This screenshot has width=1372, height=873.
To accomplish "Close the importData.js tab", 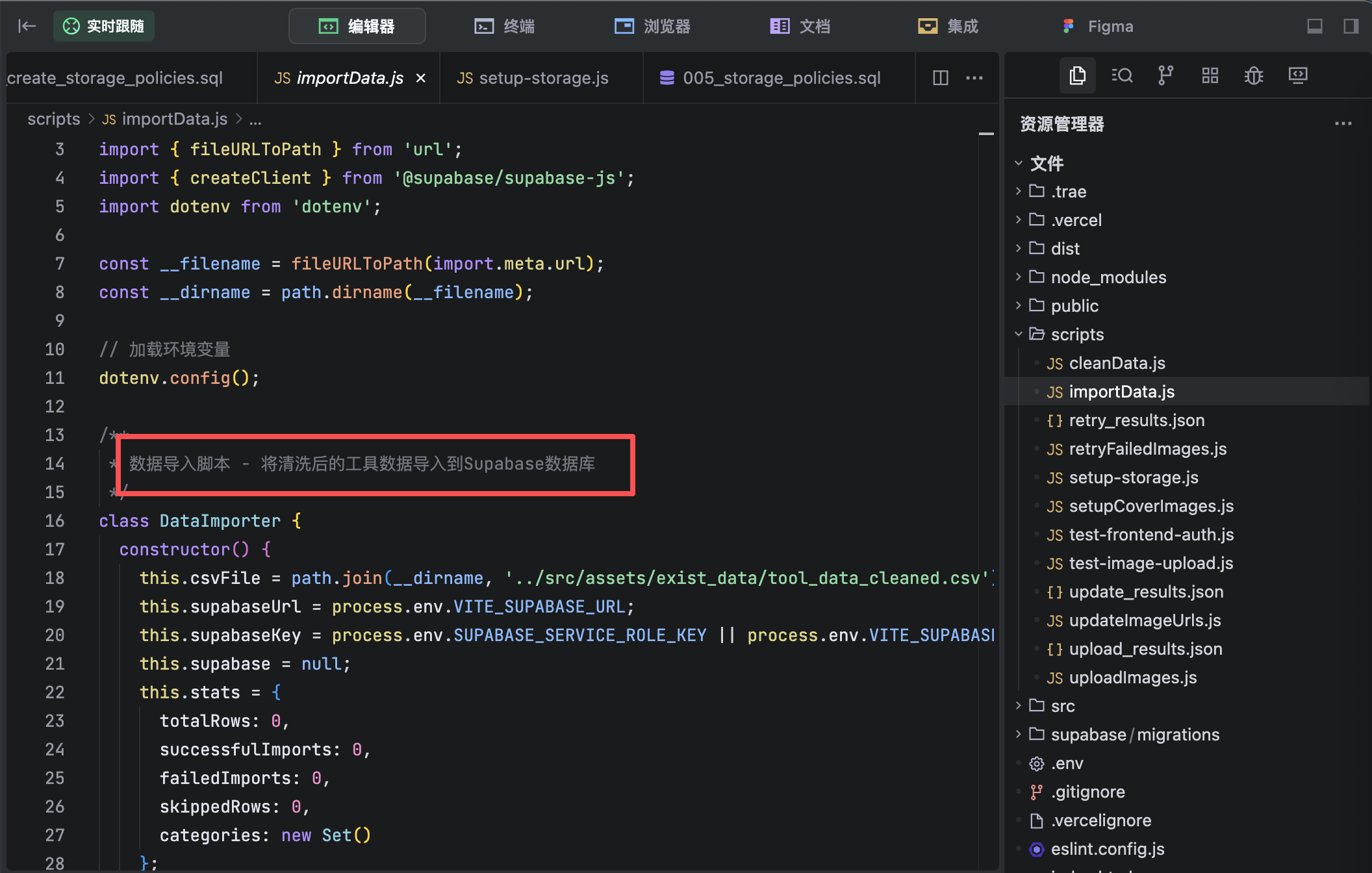I will click(x=421, y=78).
